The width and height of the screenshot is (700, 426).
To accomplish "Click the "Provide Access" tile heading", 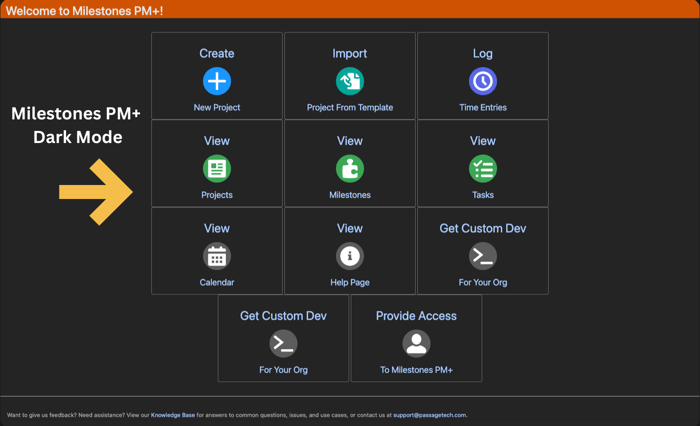I will [417, 316].
